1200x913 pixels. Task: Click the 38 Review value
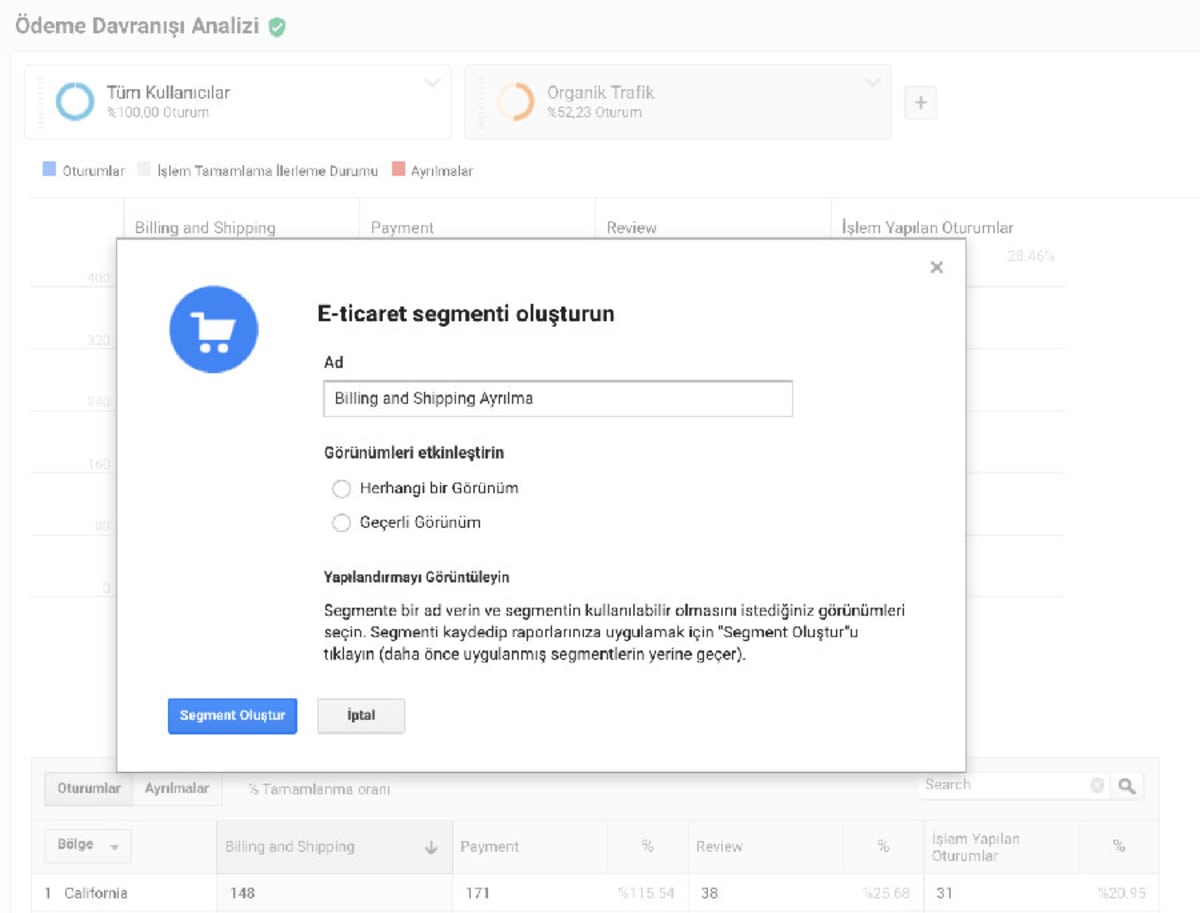click(709, 893)
